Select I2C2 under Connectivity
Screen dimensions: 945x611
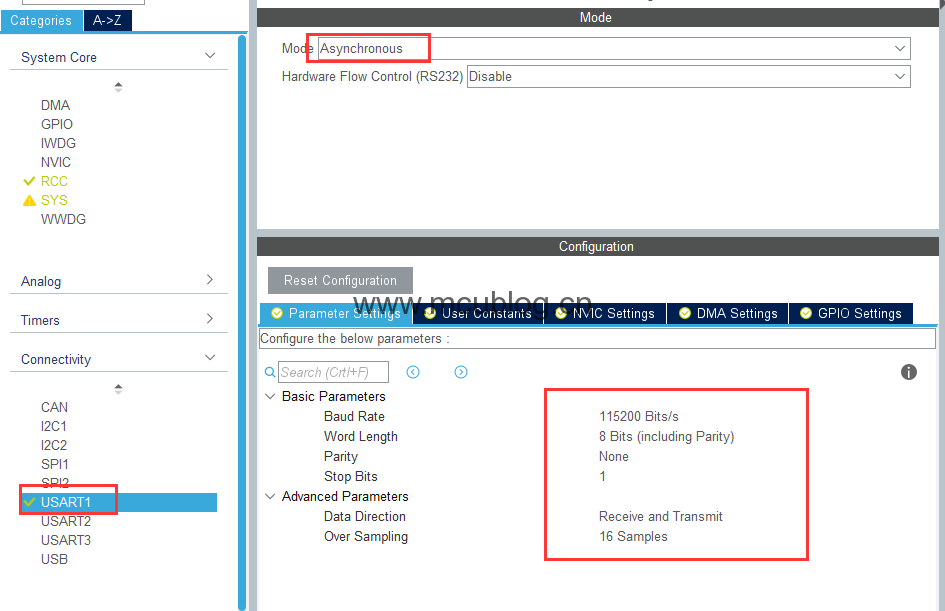pos(54,445)
